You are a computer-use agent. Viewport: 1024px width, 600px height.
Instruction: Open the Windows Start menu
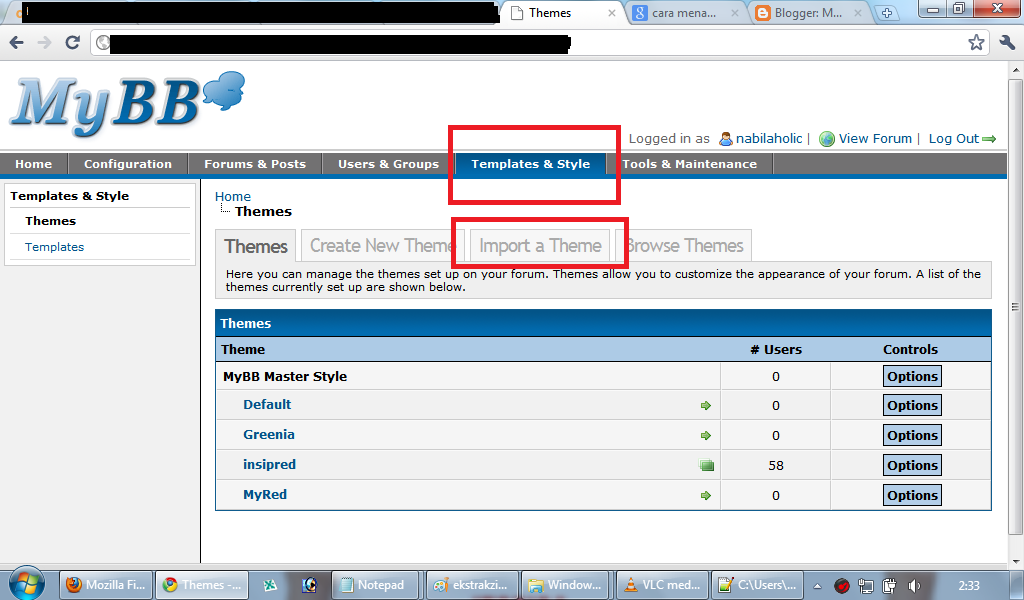point(27,583)
